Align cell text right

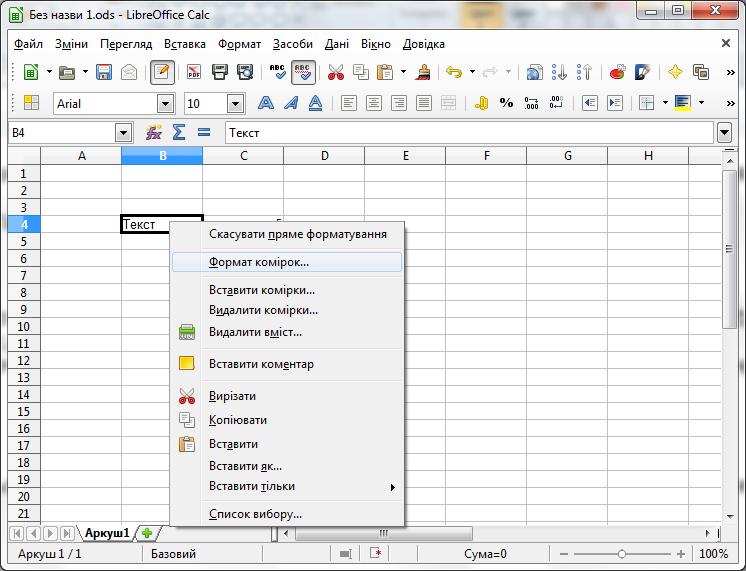399,103
